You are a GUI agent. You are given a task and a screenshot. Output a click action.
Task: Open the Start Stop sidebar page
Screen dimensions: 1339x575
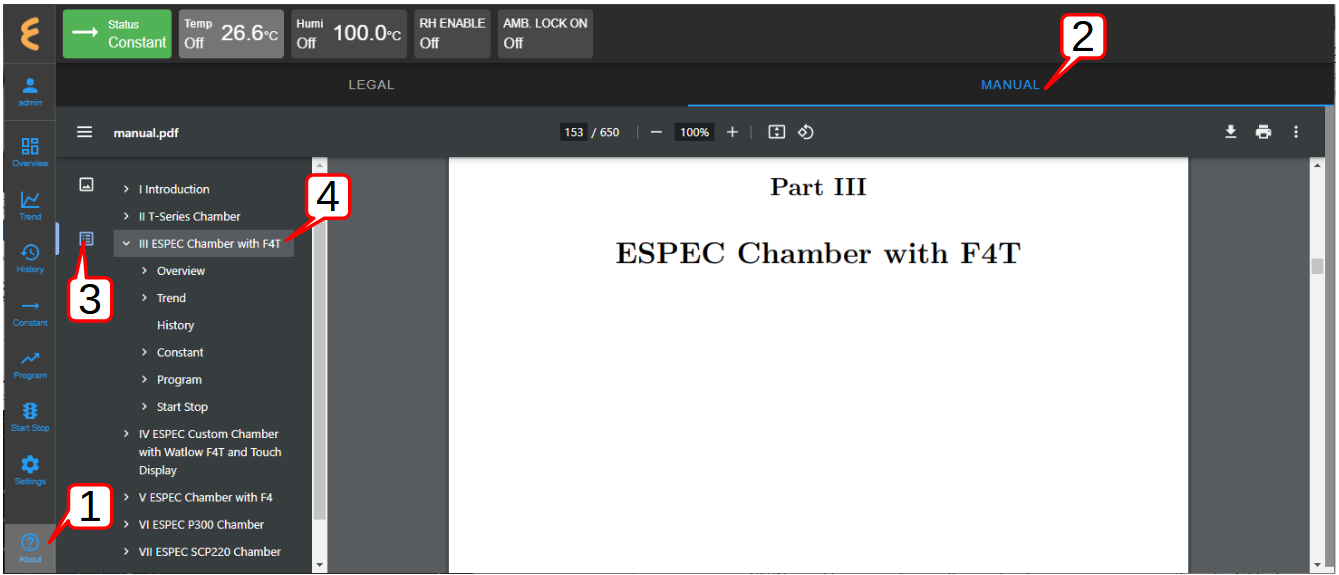coord(30,417)
